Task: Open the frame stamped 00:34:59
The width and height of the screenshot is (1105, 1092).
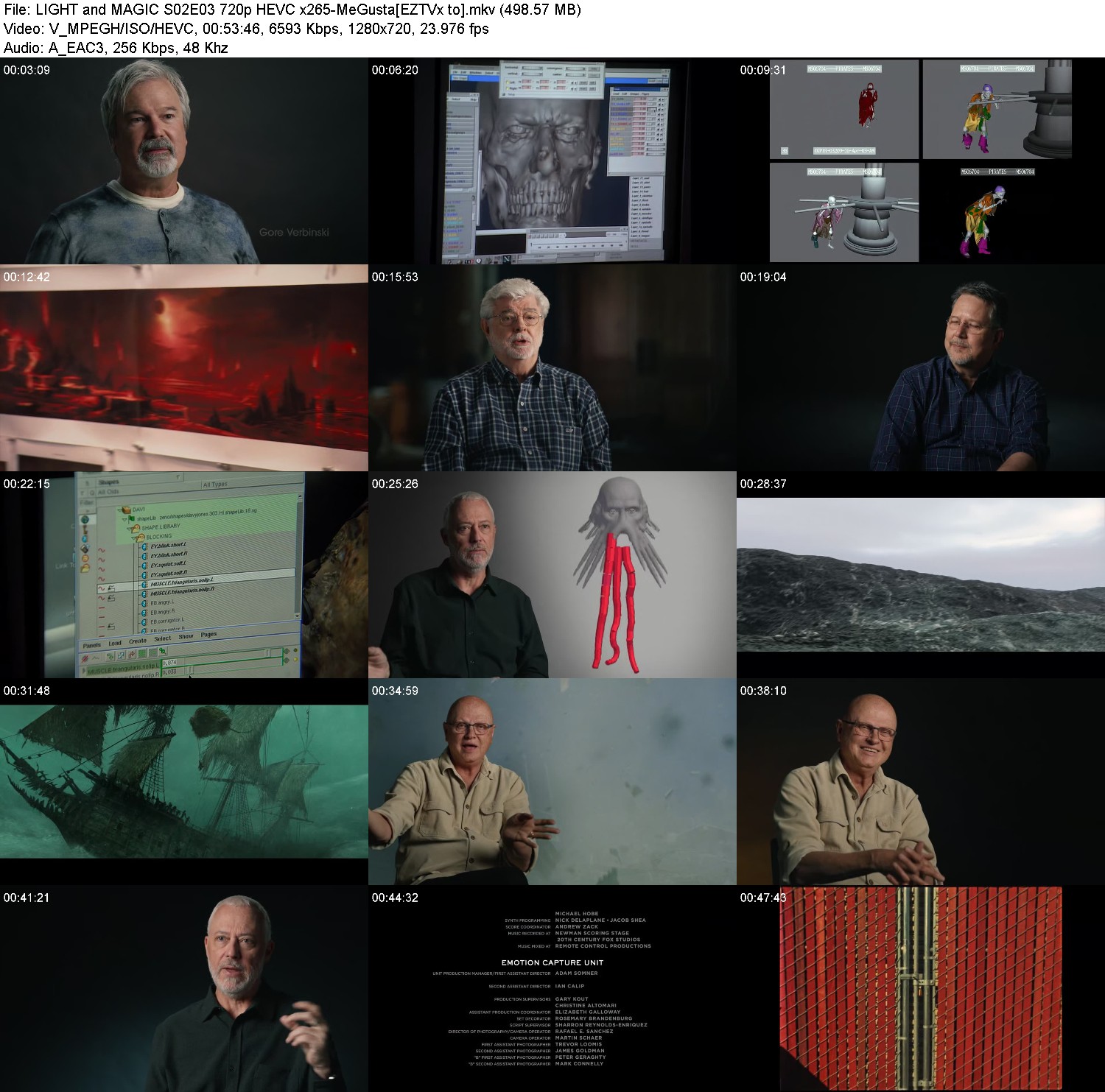Action: coord(552,782)
